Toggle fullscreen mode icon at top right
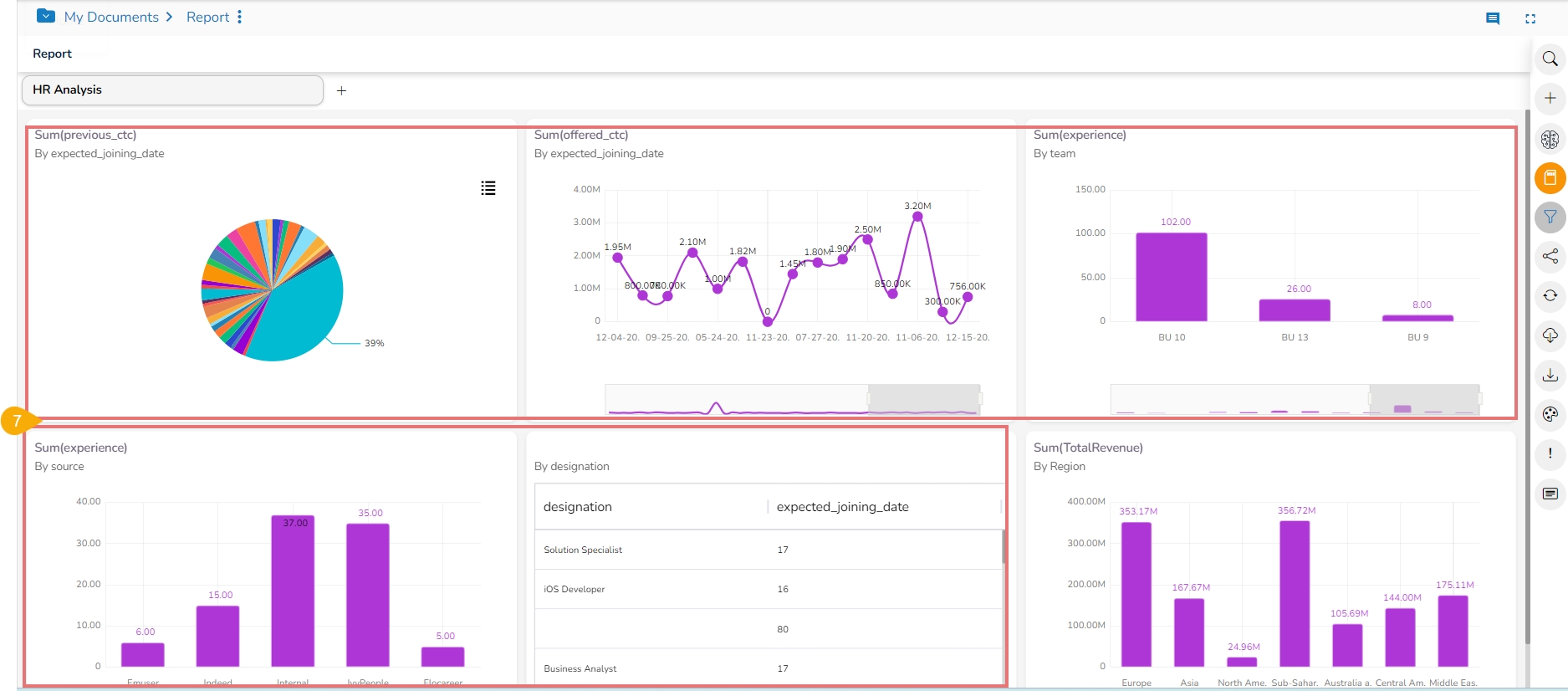 (1530, 18)
